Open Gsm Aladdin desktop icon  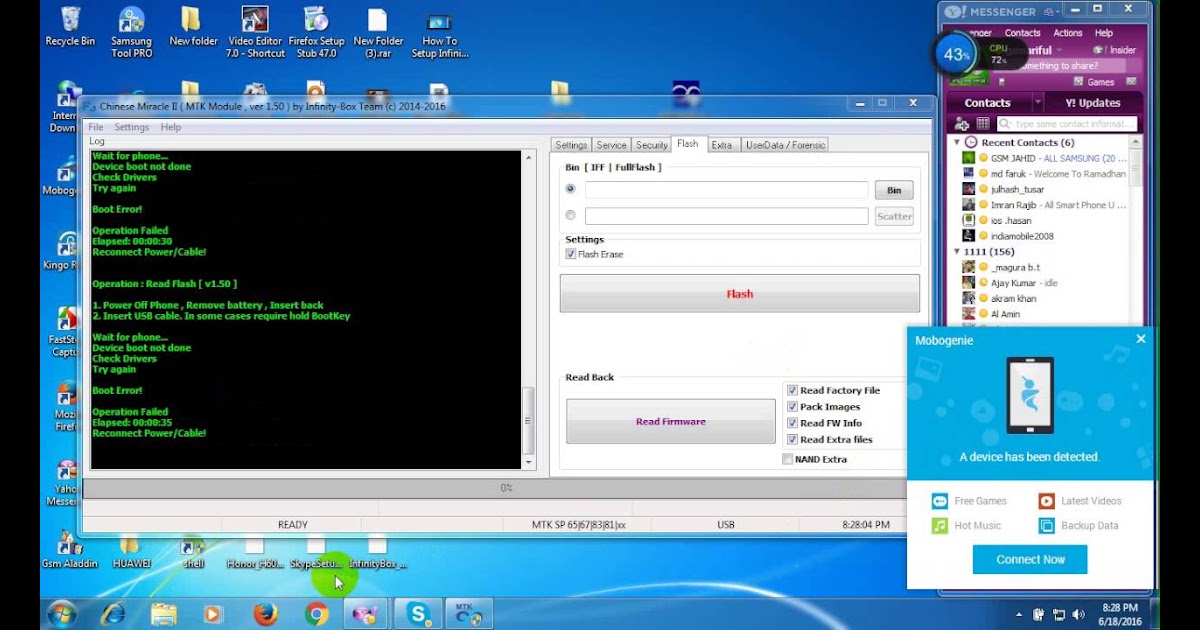pyautogui.click(x=70, y=551)
